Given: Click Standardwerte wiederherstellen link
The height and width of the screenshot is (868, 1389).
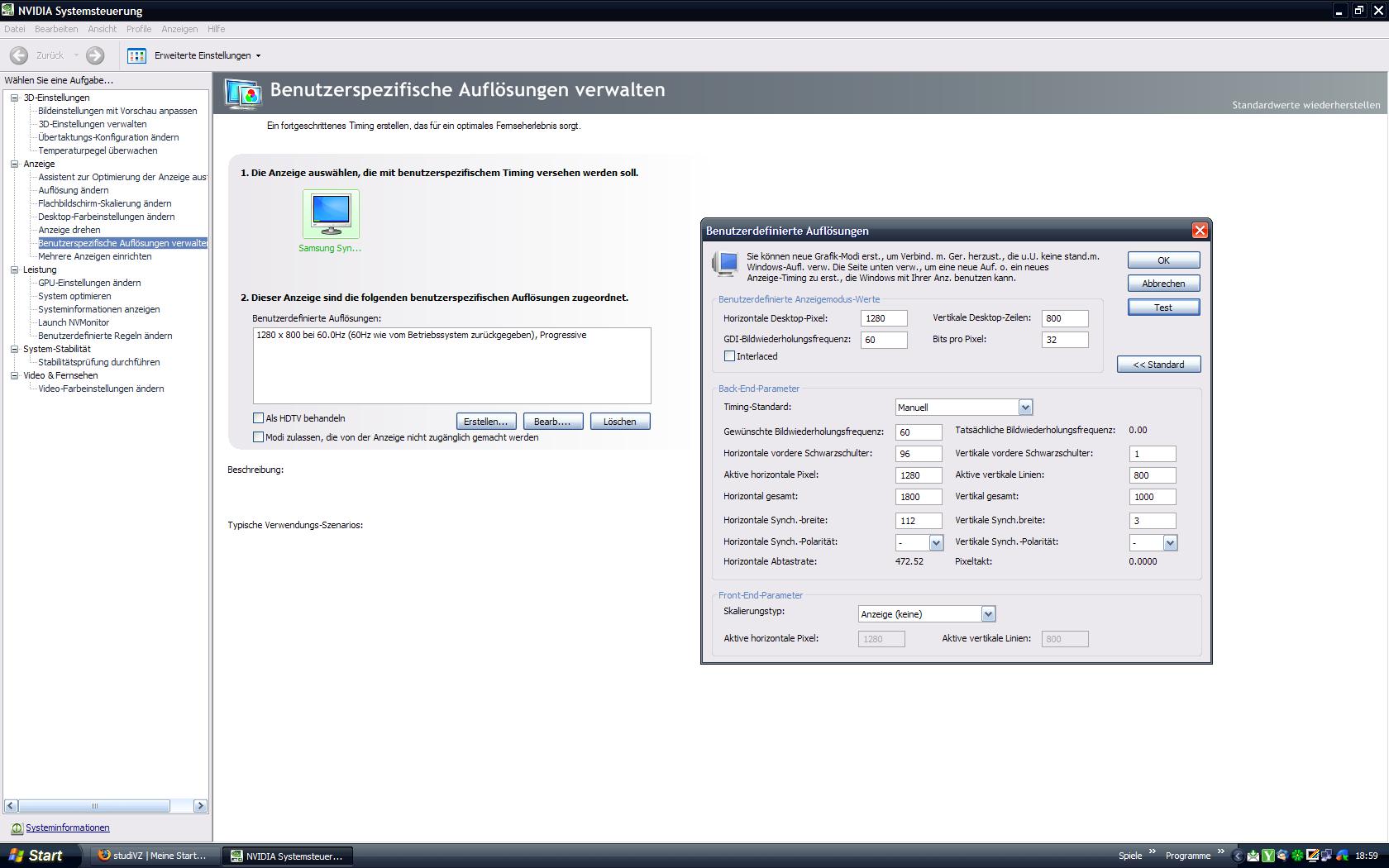Looking at the screenshot, I should tap(1306, 105).
